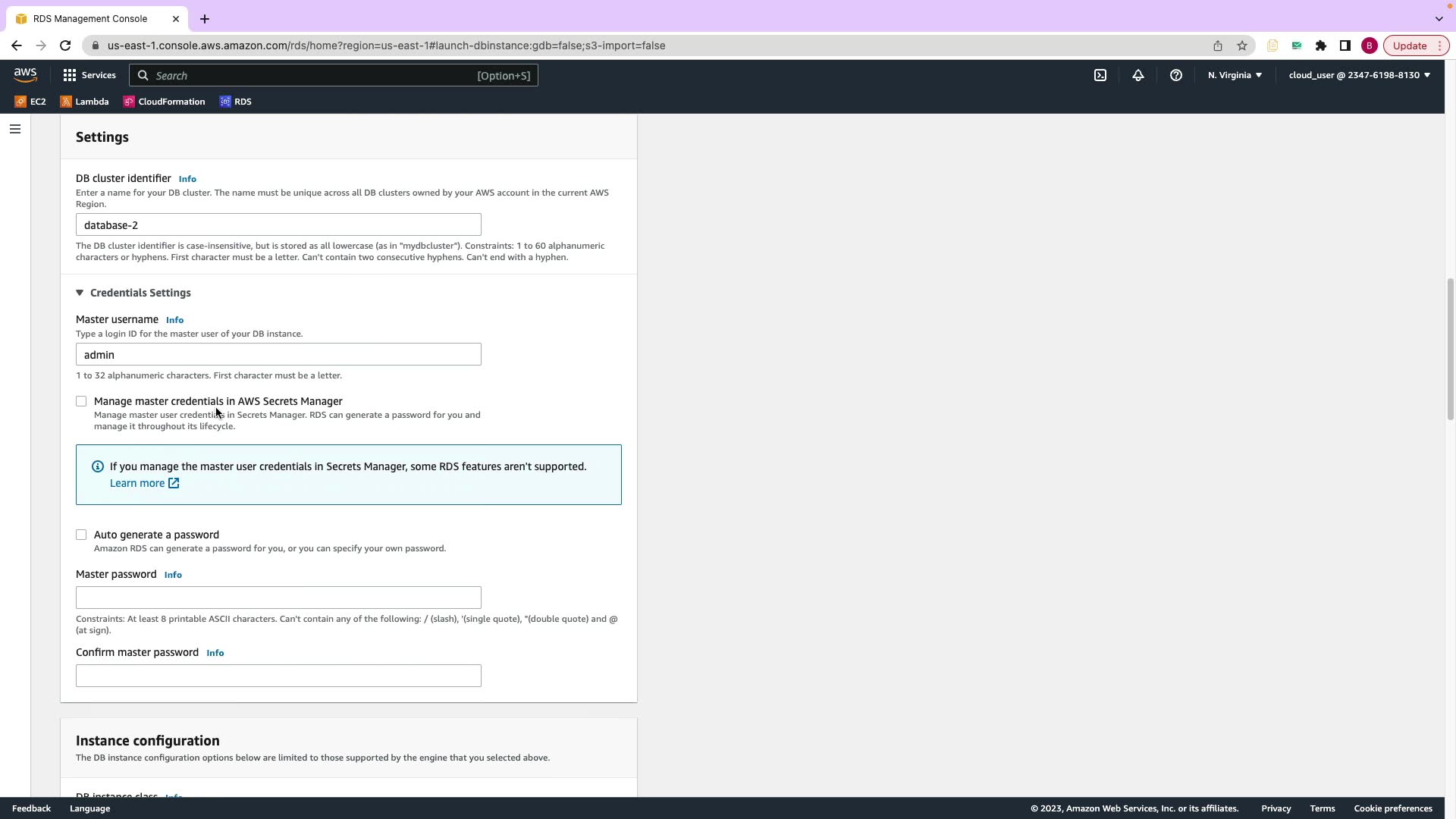Open CloudFormation shortcut in favorites bar

[x=164, y=102]
